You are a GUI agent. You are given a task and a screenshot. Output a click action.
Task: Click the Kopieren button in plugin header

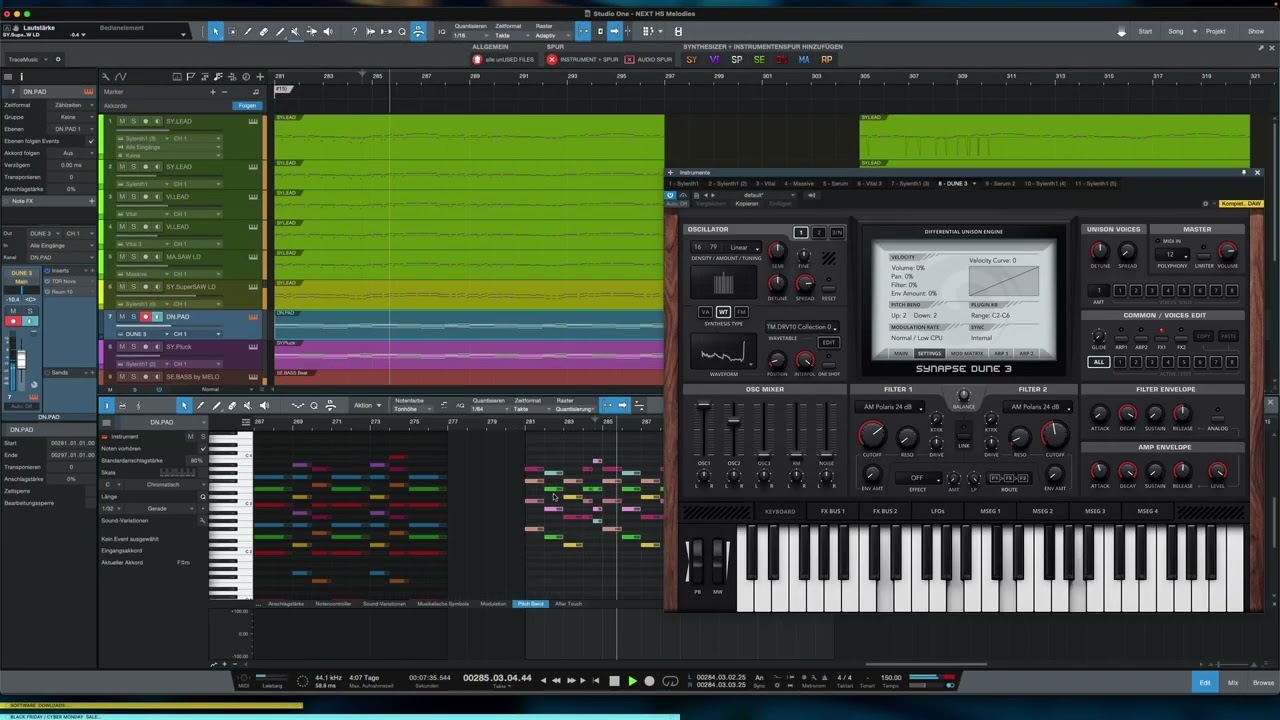747,204
